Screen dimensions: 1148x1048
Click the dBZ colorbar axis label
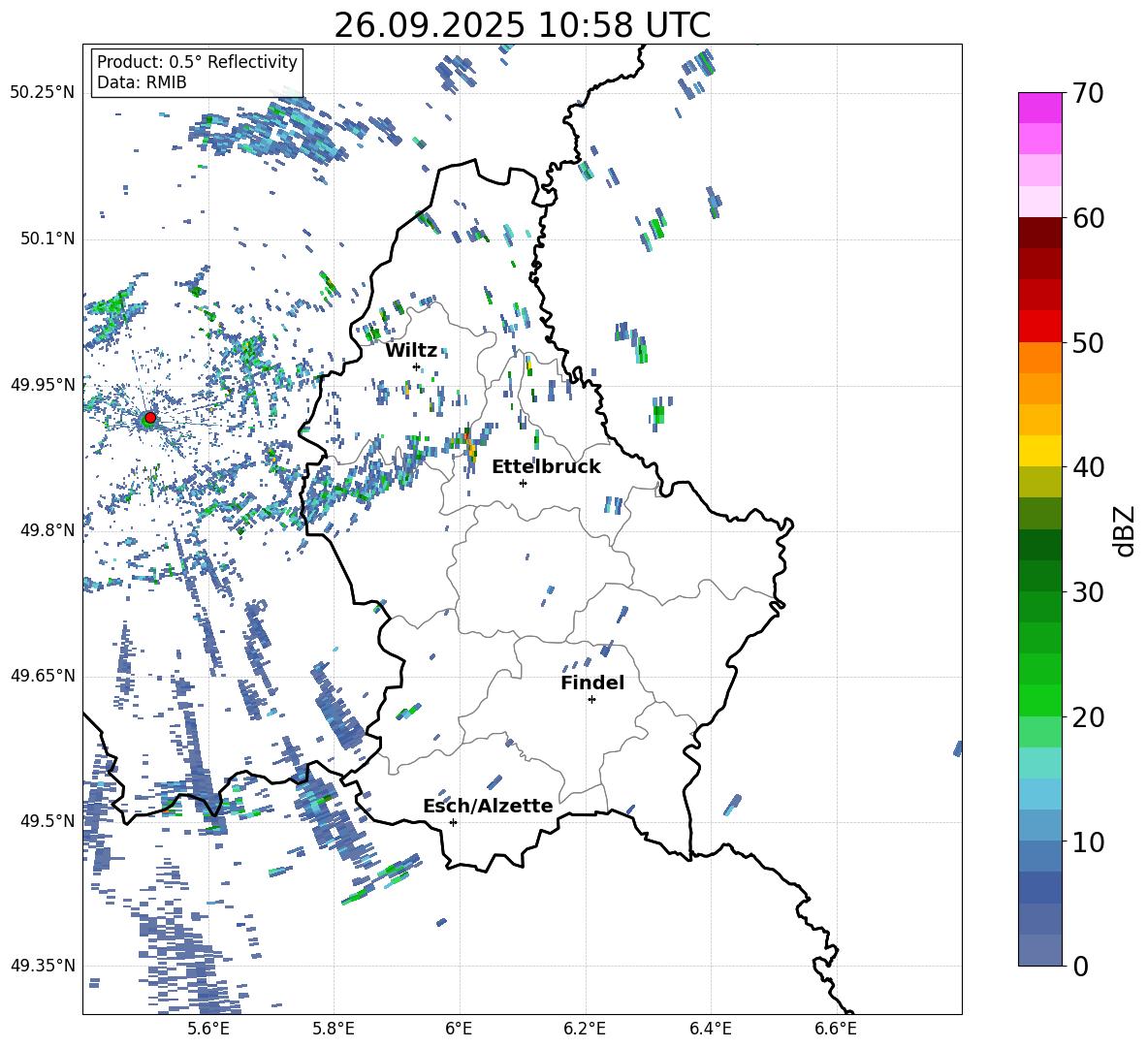click(1124, 530)
